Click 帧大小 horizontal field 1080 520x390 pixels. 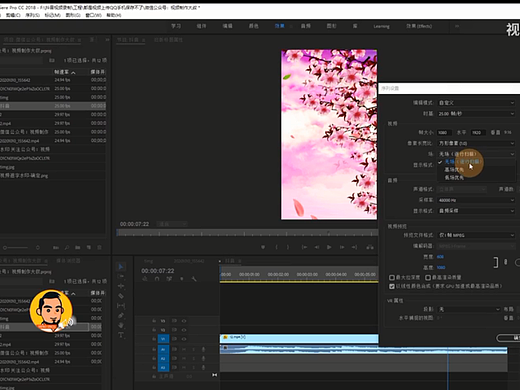[x=444, y=133]
